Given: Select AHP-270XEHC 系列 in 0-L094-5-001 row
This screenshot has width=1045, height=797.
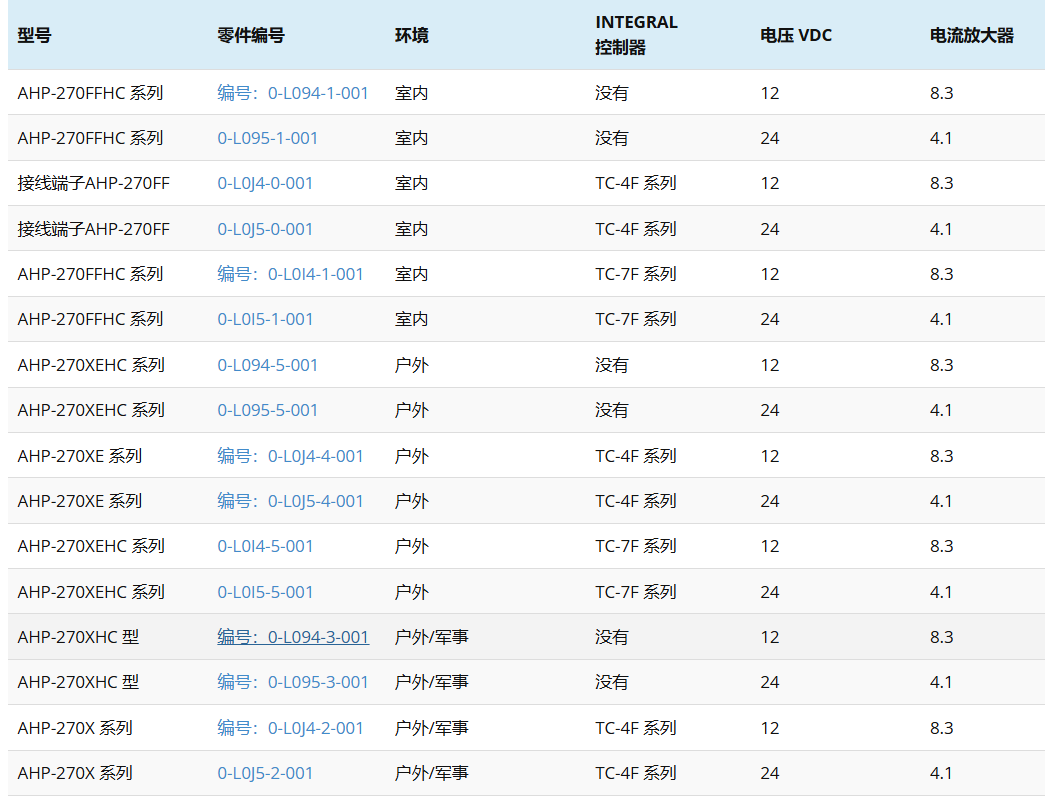Looking at the screenshot, I should 91,365.
